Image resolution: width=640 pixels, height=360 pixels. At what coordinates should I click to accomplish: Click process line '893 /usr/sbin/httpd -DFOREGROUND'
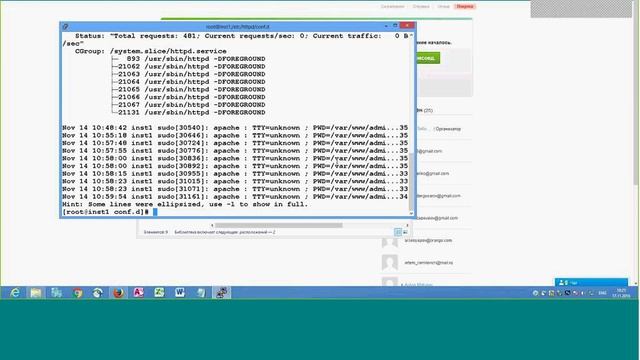coord(196,59)
